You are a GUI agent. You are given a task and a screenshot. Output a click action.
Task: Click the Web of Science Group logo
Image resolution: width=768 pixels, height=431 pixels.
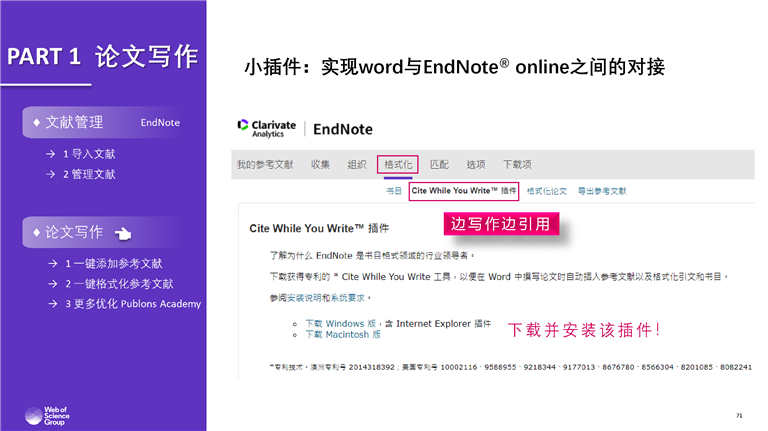(47, 416)
